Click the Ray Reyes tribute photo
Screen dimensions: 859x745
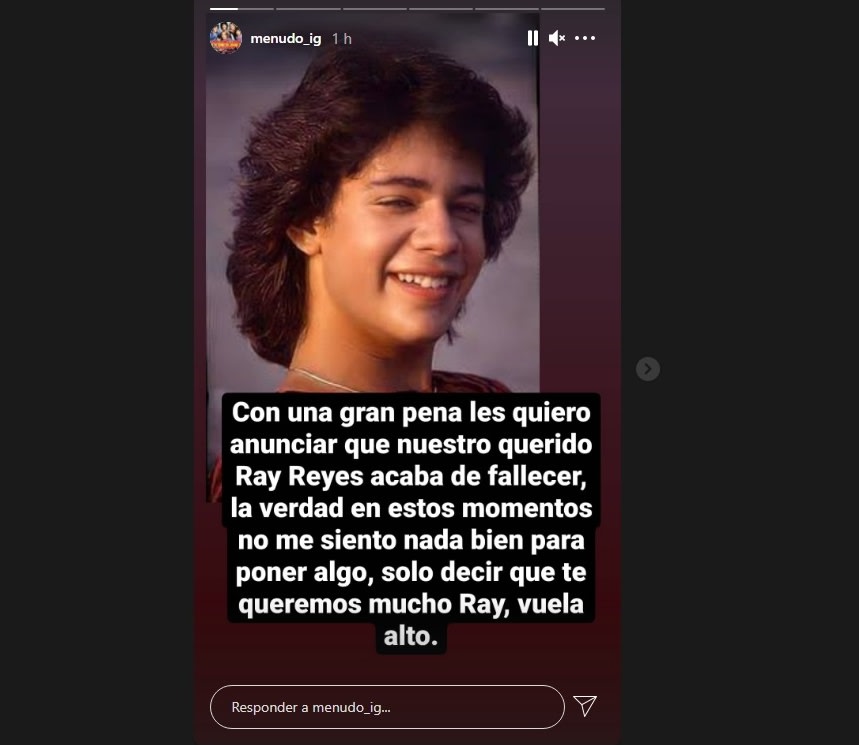(x=373, y=219)
